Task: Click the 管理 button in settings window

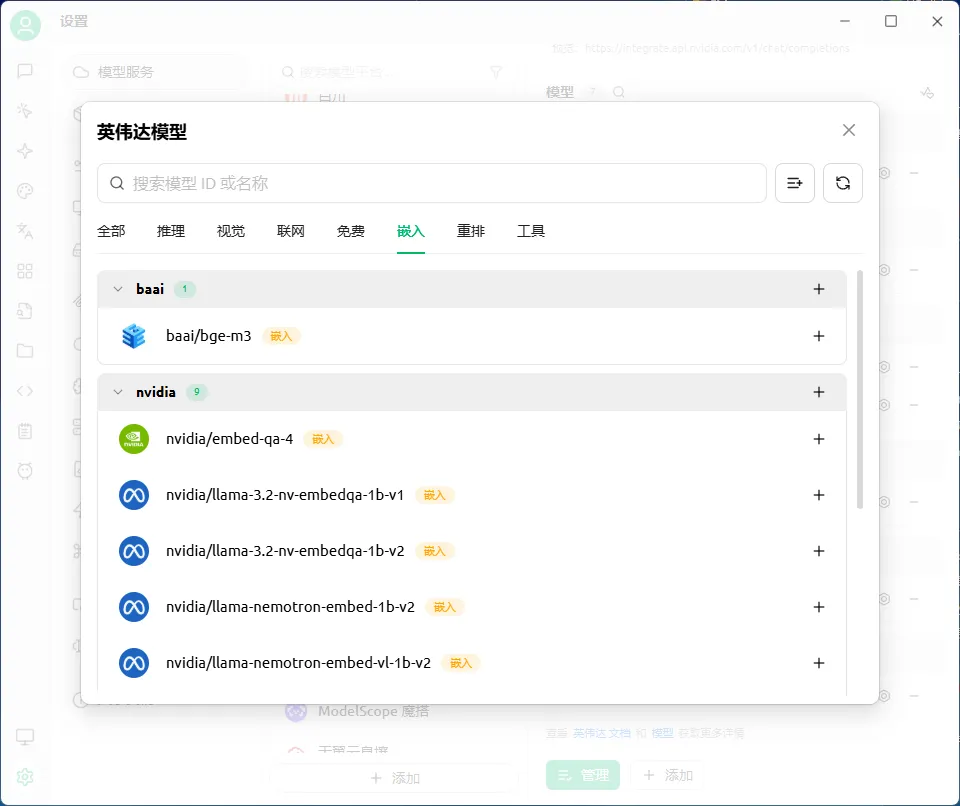Action: [583, 775]
